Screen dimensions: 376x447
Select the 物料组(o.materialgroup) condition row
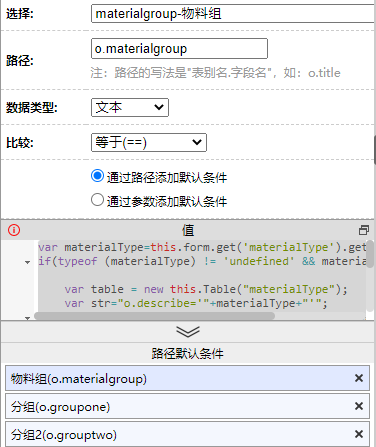pos(187,378)
